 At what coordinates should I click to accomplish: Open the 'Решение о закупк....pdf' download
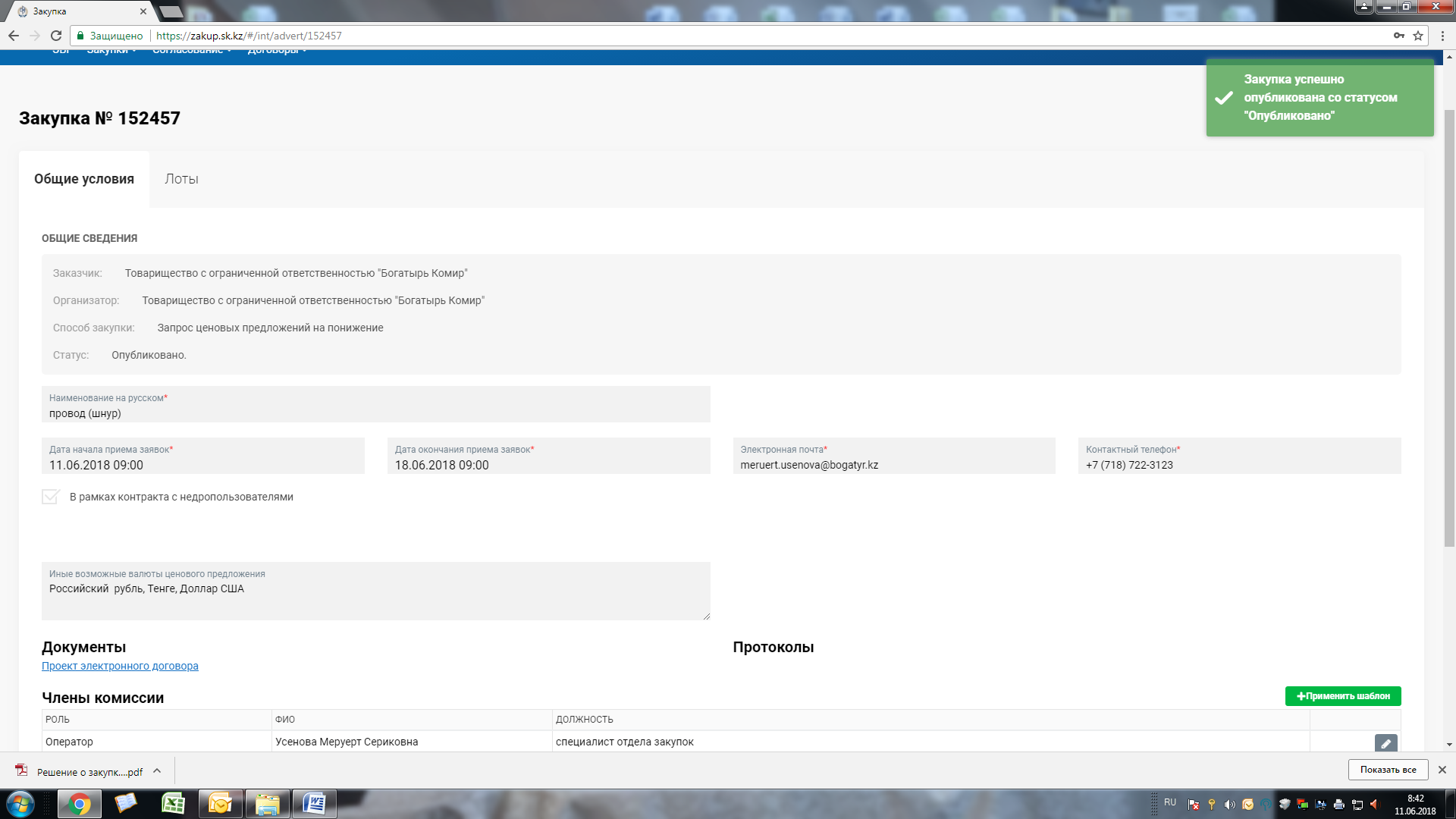click(89, 772)
